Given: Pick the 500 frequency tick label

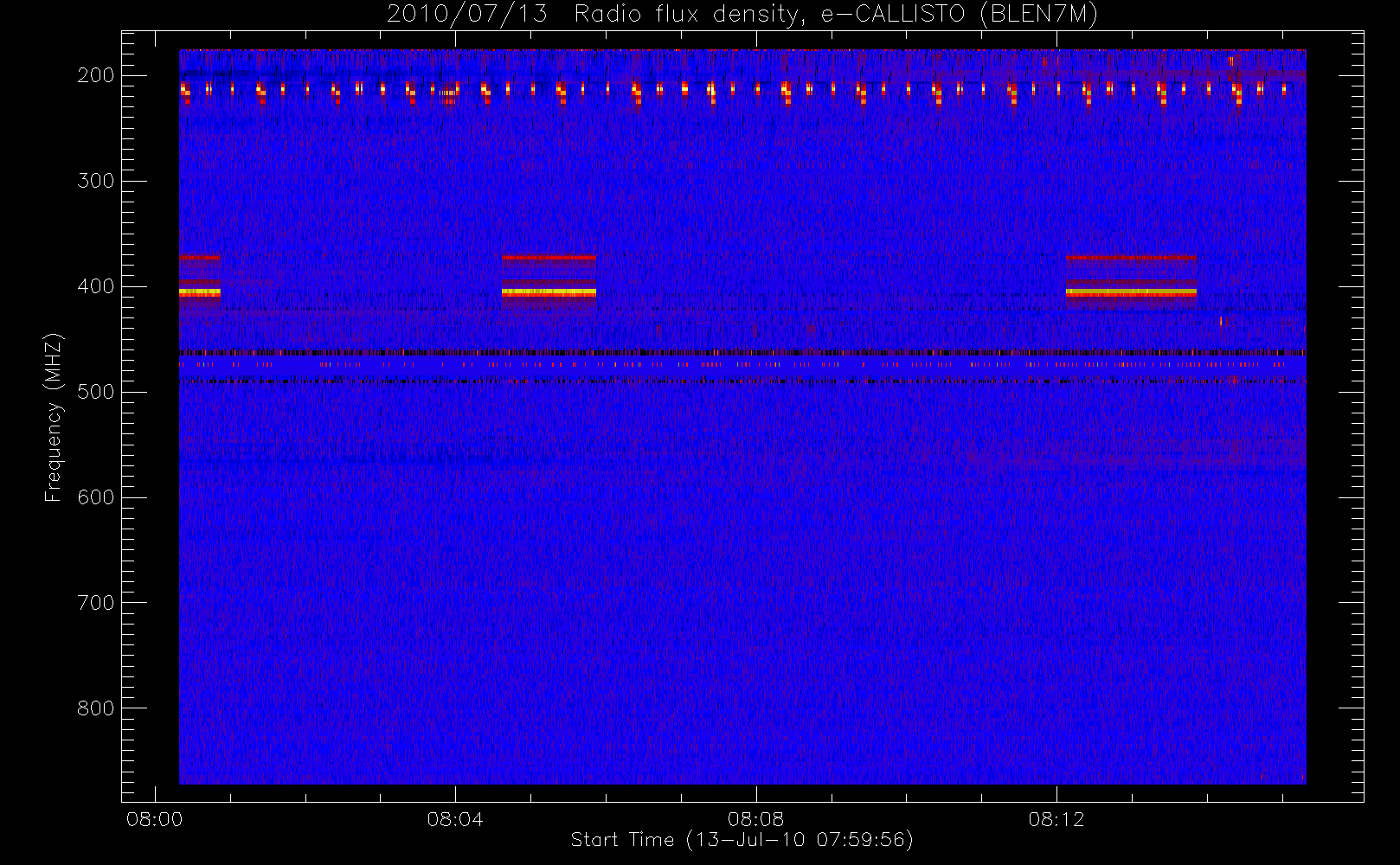Looking at the screenshot, I should coord(95,392).
